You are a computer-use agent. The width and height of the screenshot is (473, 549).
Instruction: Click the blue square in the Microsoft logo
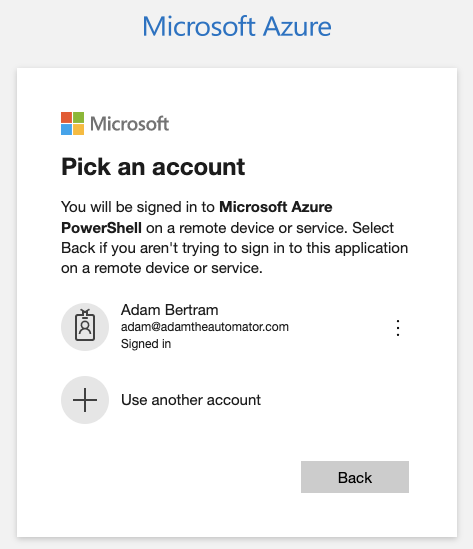point(67,129)
